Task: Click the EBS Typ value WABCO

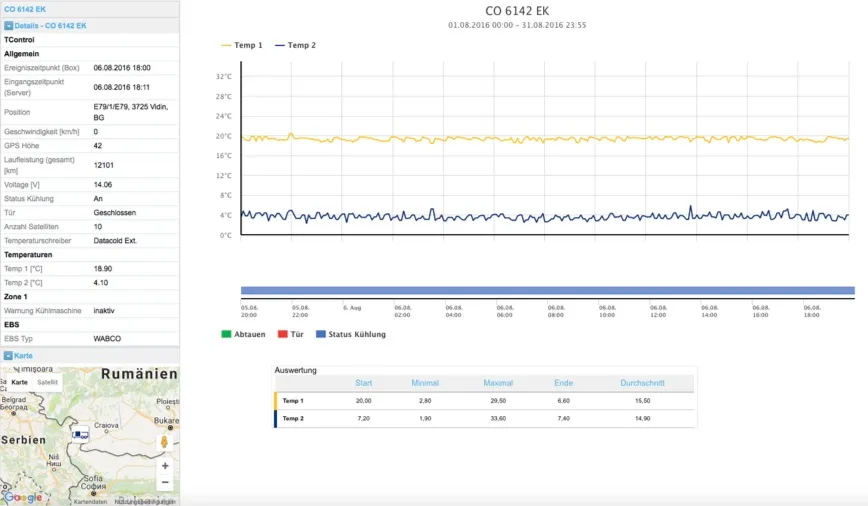Action: click(x=107, y=338)
